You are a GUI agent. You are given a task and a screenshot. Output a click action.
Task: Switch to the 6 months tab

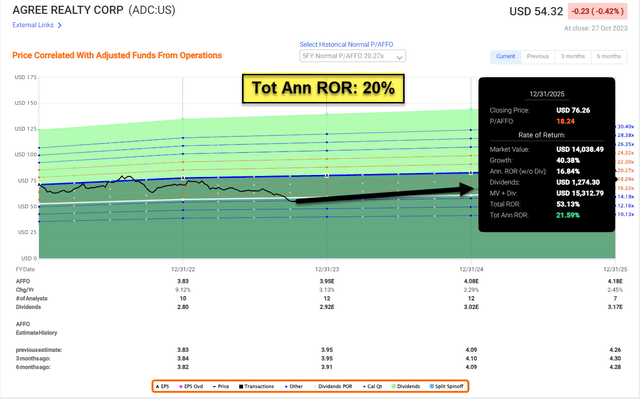(608, 56)
